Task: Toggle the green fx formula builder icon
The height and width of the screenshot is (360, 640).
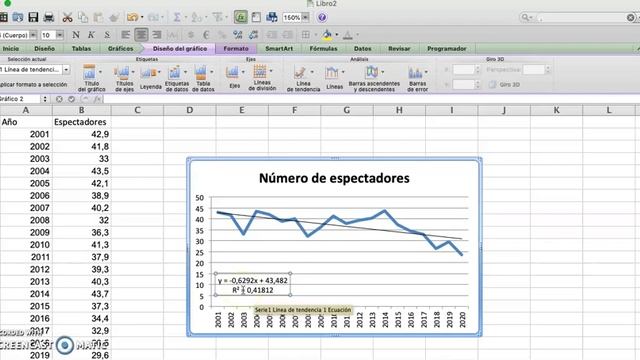Action: pos(241,17)
